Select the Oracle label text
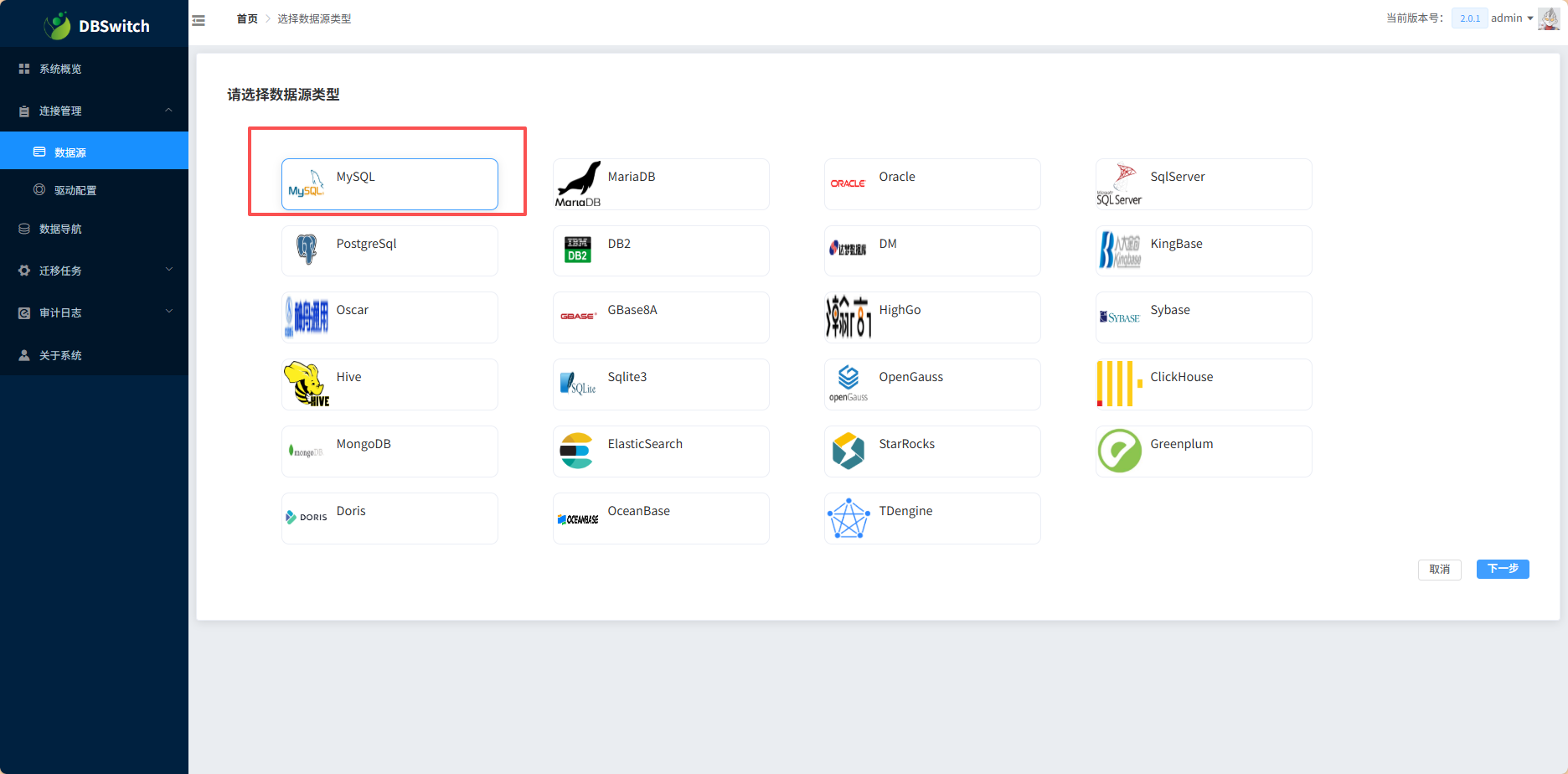This screenshot has height=774, width=1568. 897,177
